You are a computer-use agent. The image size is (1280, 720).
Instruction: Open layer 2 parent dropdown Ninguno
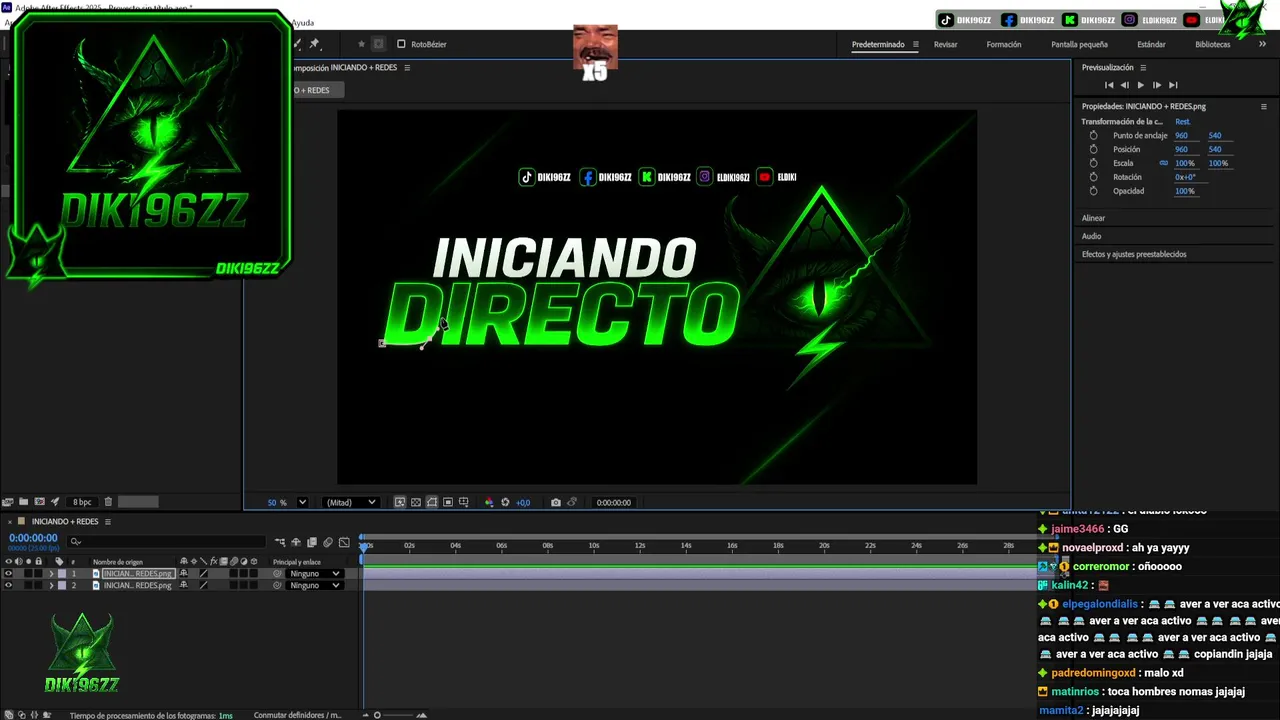[x=314, y=585]
